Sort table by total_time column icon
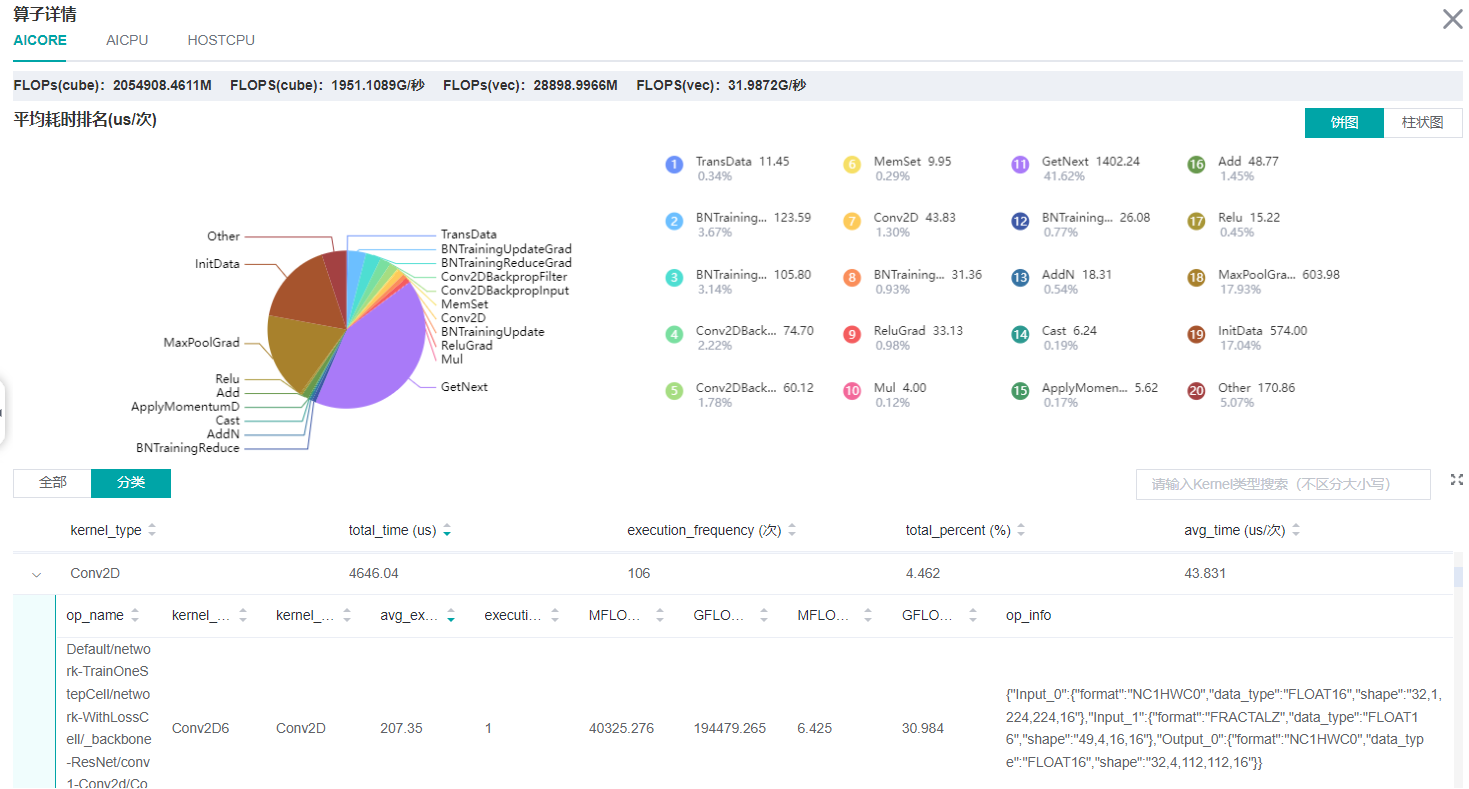1469x789 pixels. [447, 531]
